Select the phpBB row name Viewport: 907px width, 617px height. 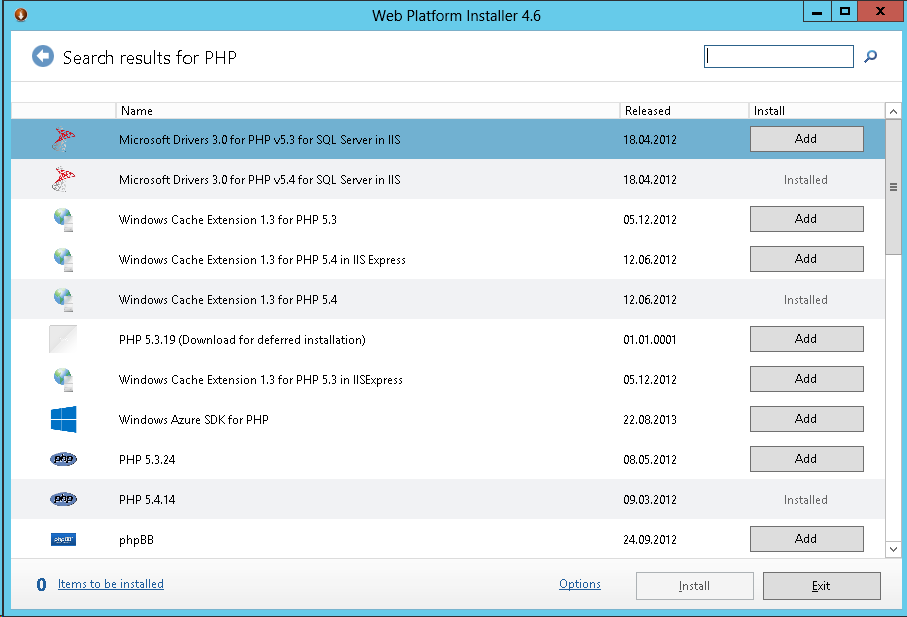[137, 540]
